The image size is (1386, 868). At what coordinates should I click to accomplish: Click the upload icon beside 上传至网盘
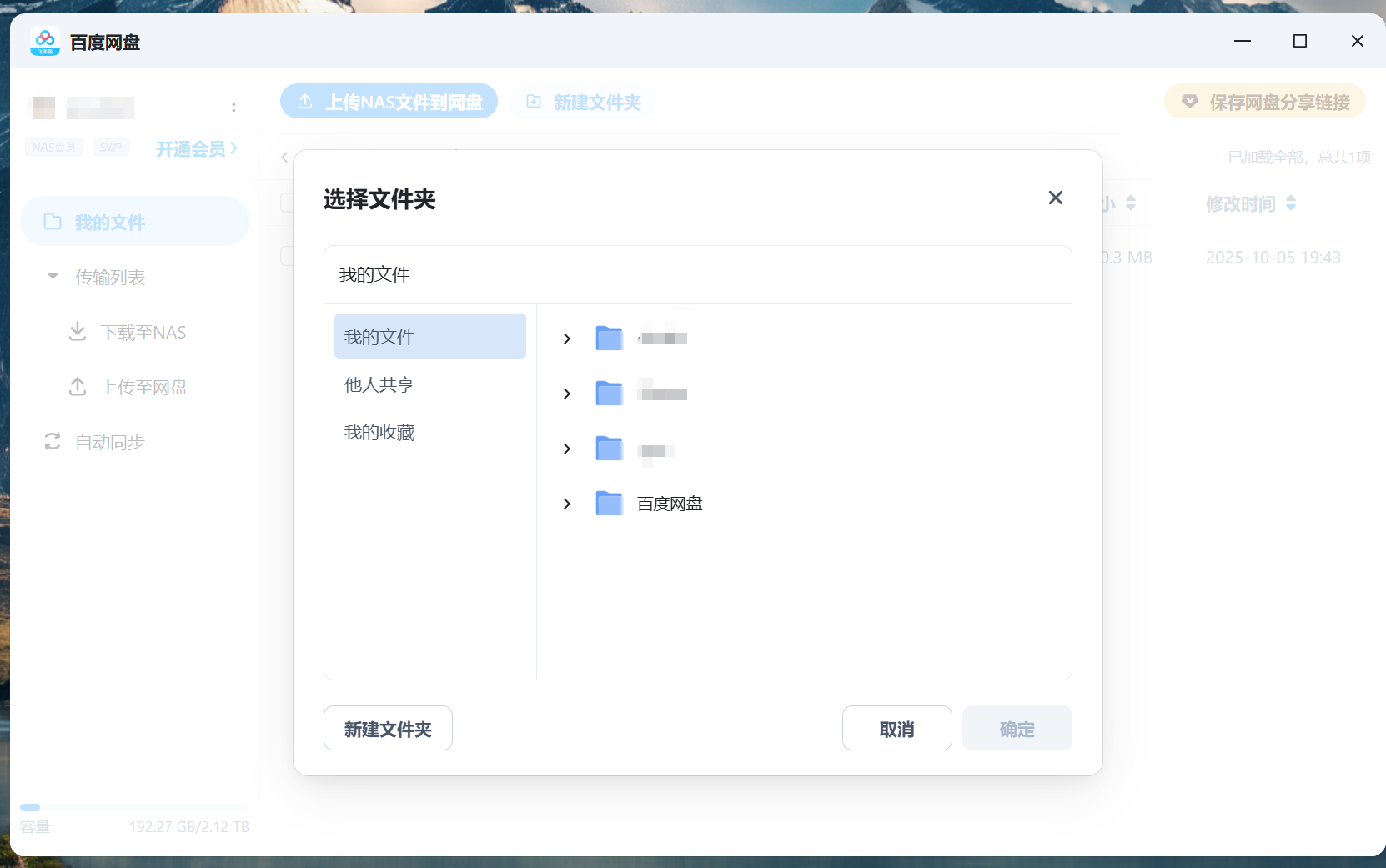[x=78, y=386]
